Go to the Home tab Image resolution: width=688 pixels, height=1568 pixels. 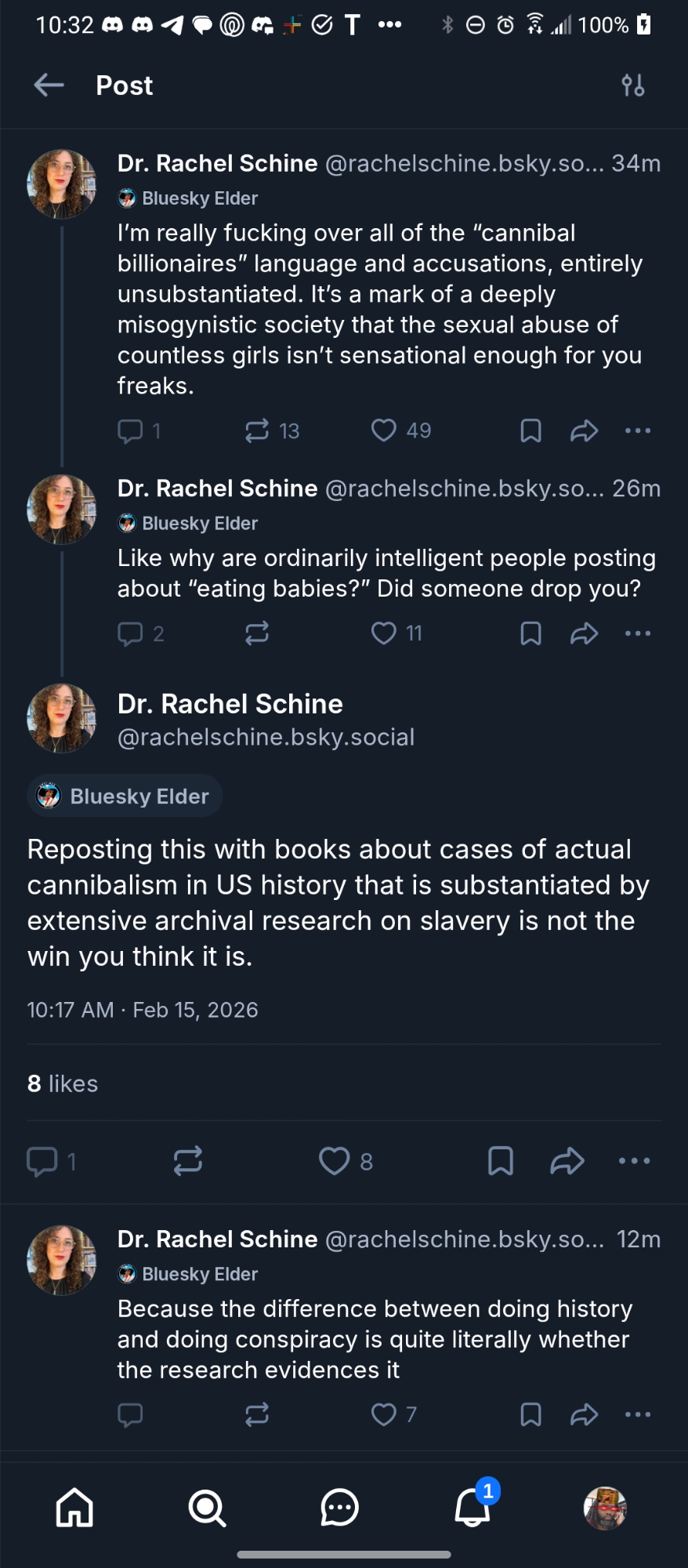point(75,1508)
